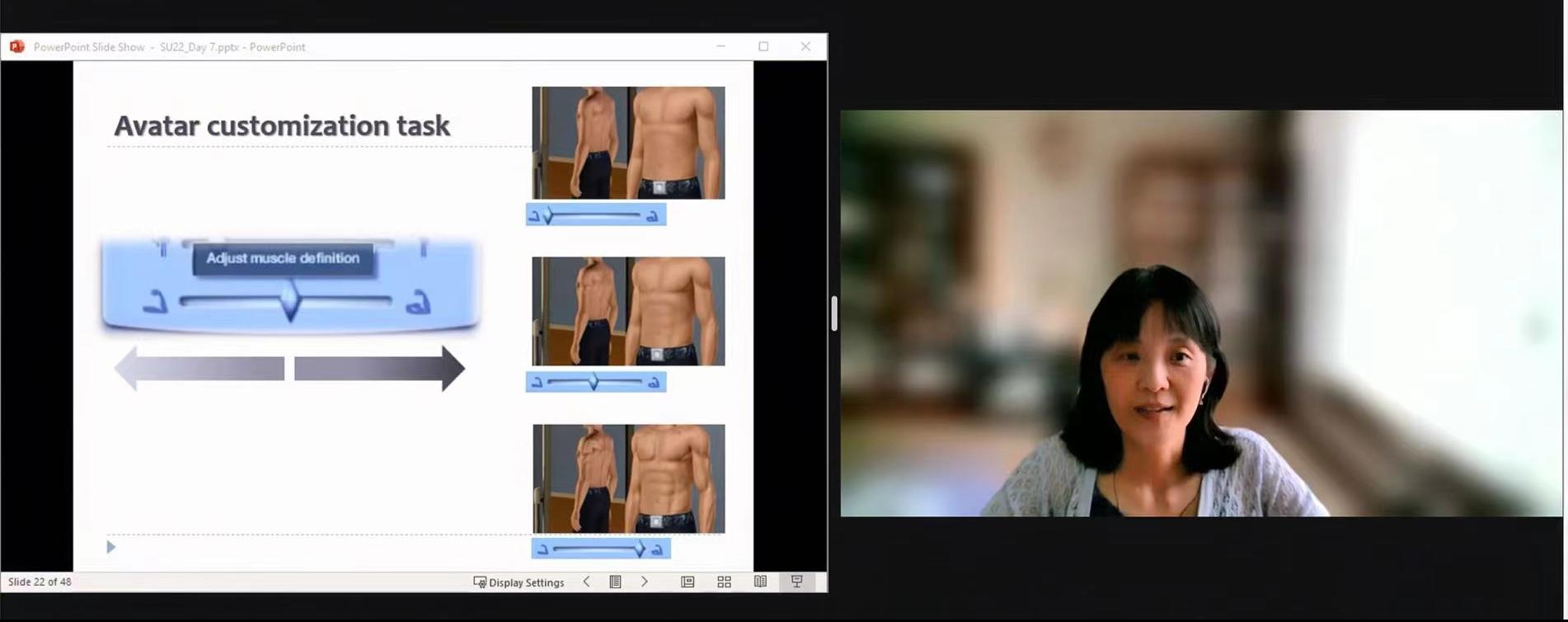Click the large muscle definition slider handle

(x=289, y=303)
